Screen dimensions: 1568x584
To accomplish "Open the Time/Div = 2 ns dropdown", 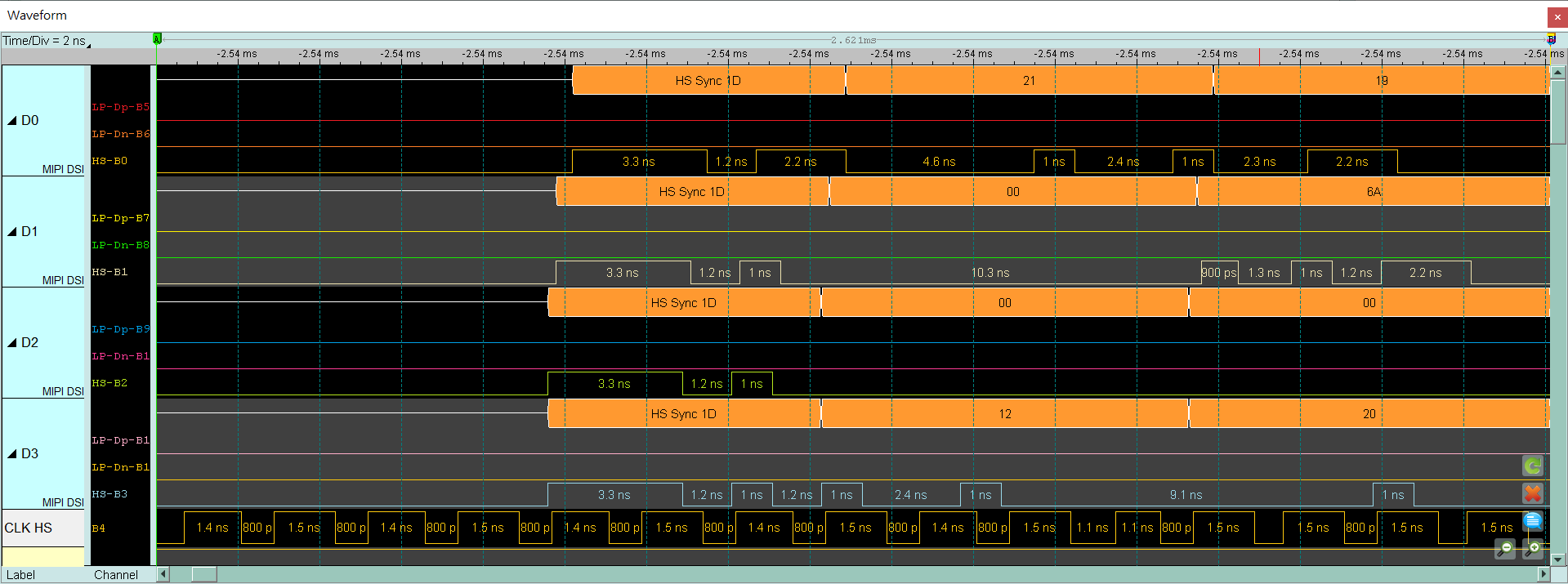I will (x=47, y=40).
